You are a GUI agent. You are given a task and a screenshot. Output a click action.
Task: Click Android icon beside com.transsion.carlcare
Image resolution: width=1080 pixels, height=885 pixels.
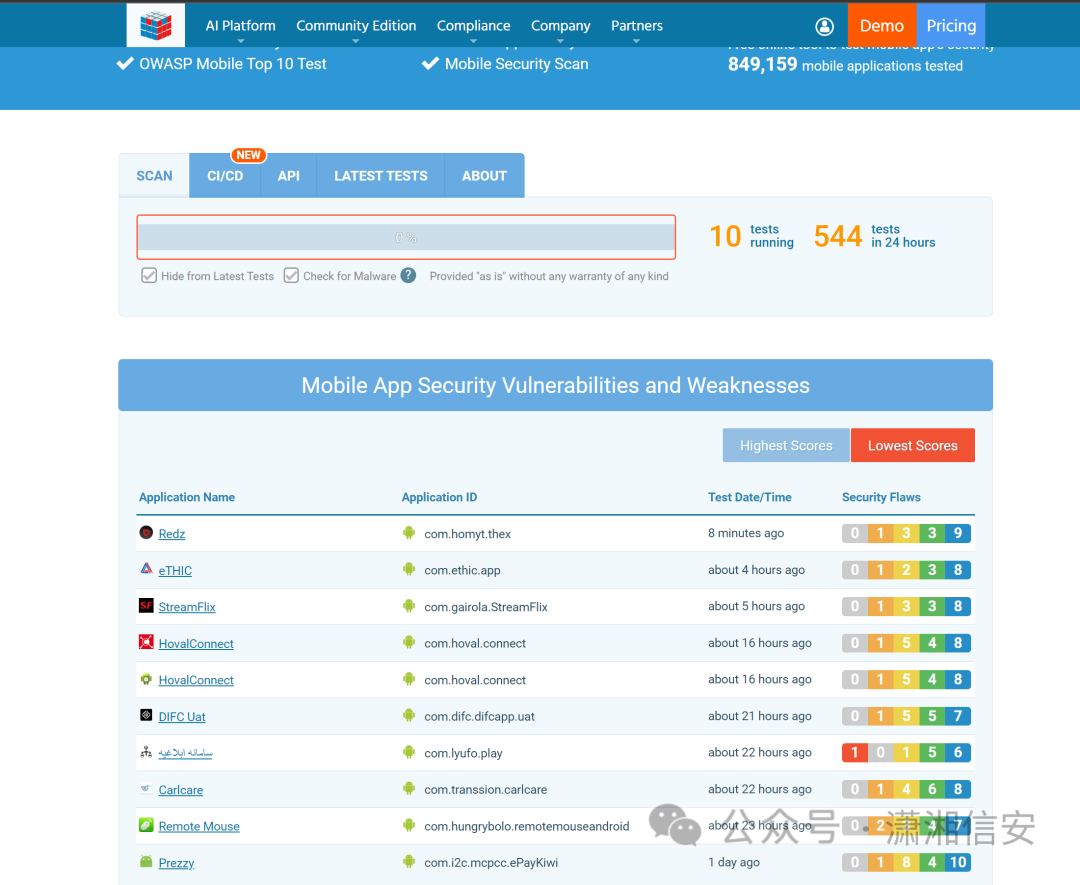409,789
